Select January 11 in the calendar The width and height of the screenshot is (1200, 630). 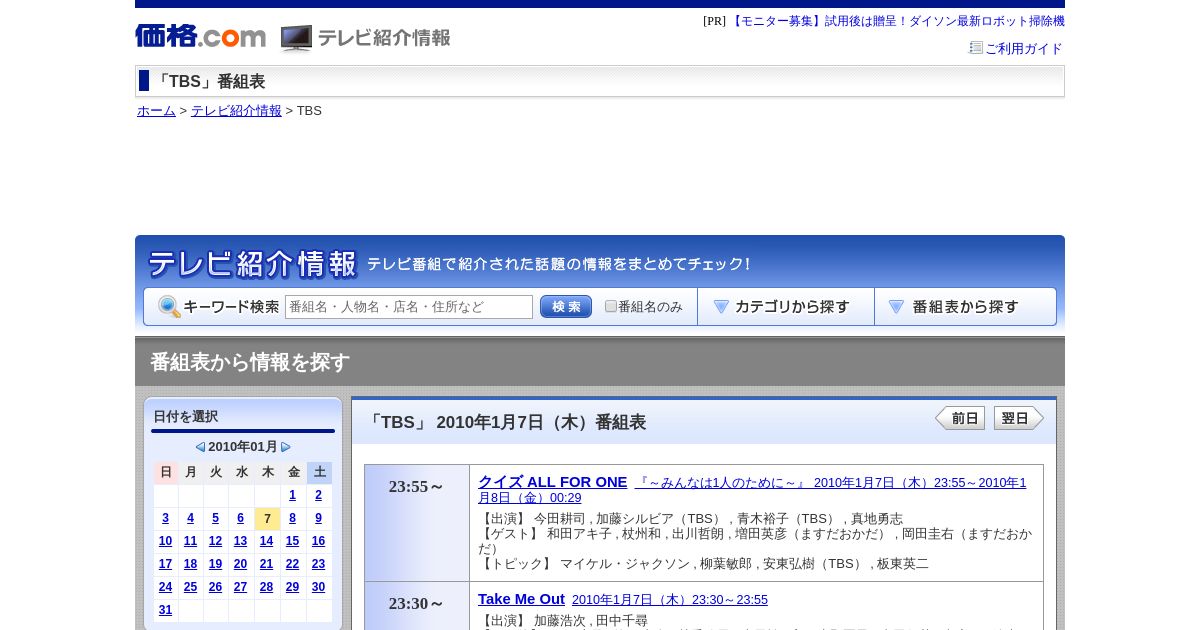pos(191,541)
